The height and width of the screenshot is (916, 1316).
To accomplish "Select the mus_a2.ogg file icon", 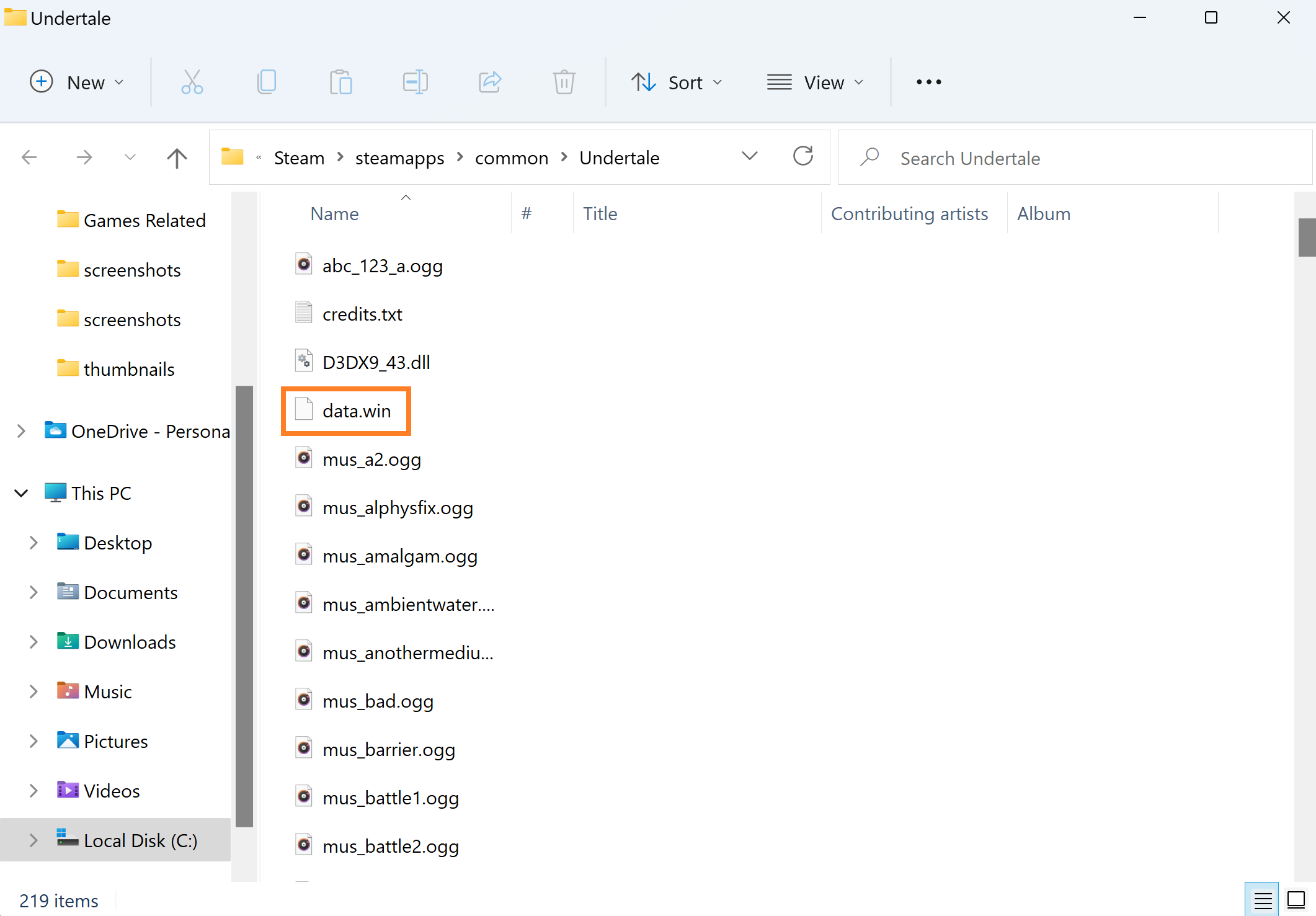I will [x=303, y=458].
